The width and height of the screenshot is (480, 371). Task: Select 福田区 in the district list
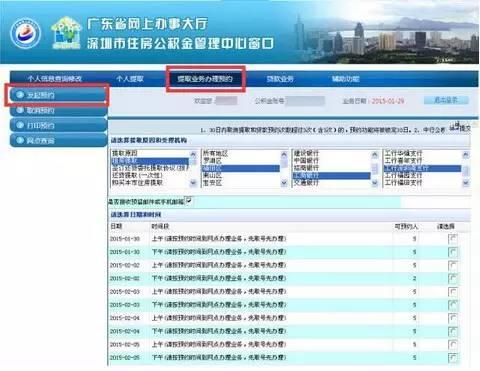241,168
